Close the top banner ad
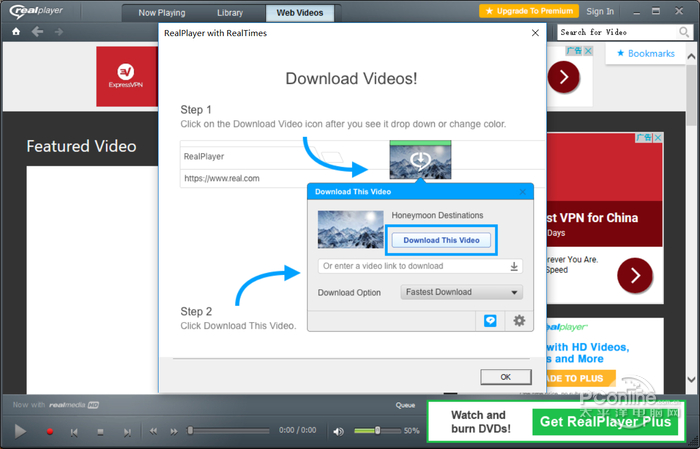Image resolution: width=700 pixels, height=449 pixels. tap(588, 51)
